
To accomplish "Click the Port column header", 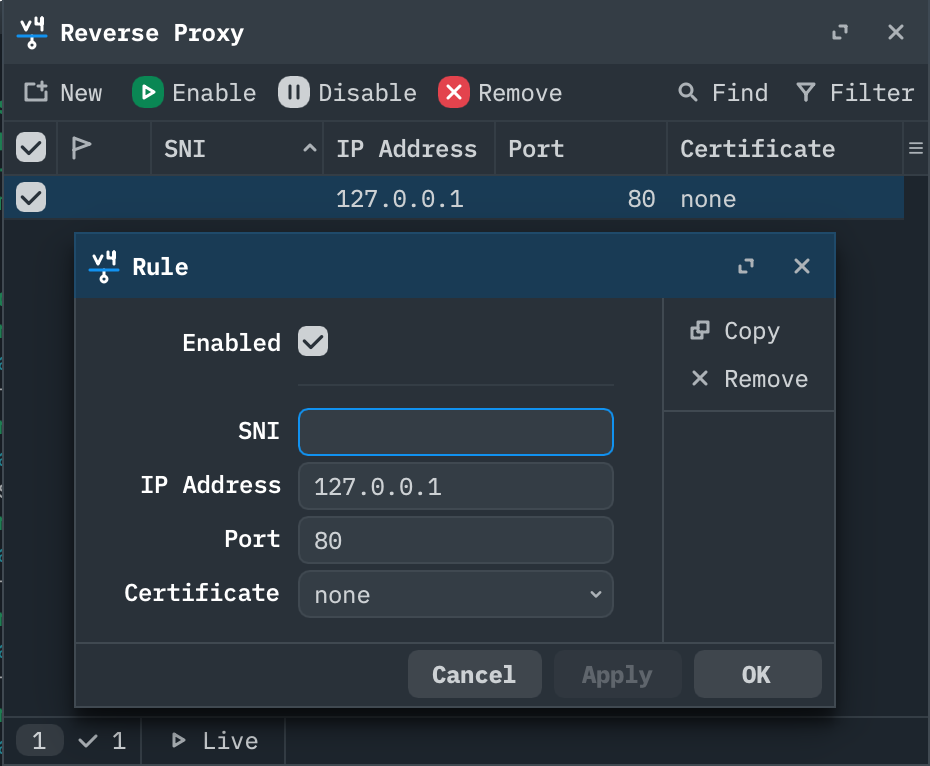I will [x=581, y=148].
